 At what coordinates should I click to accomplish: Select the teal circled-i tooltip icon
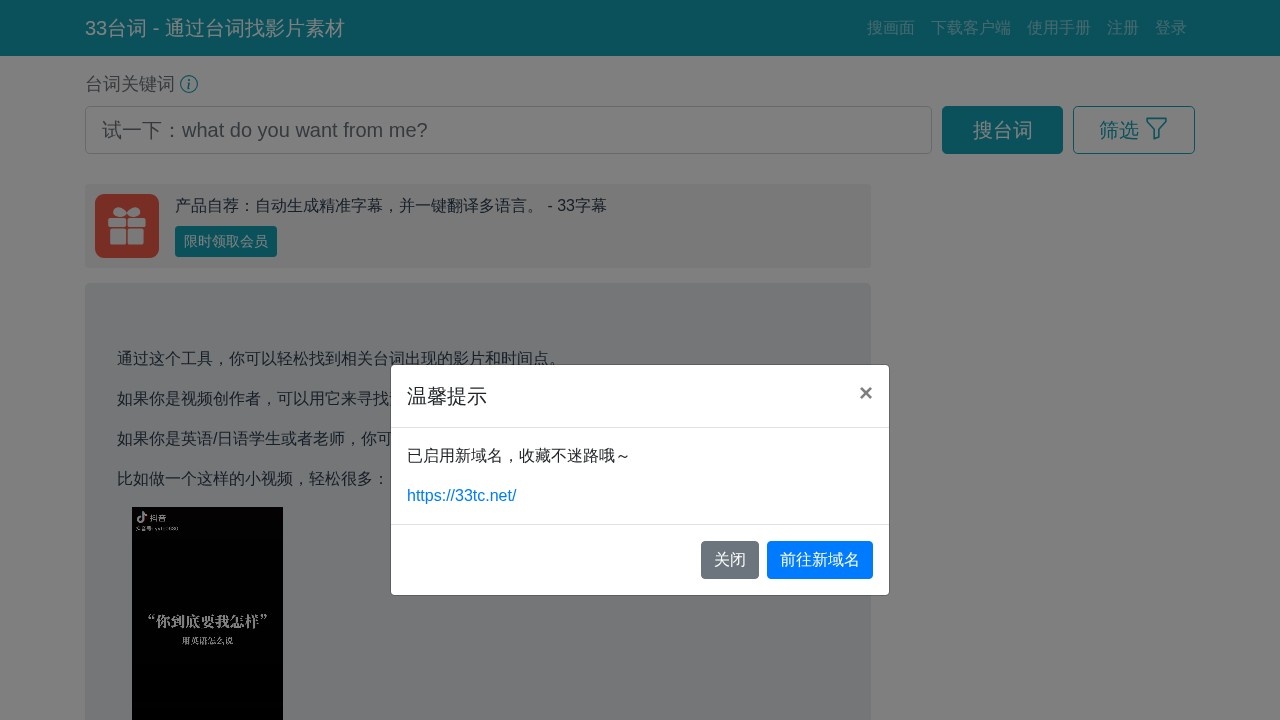coord(189,84)
